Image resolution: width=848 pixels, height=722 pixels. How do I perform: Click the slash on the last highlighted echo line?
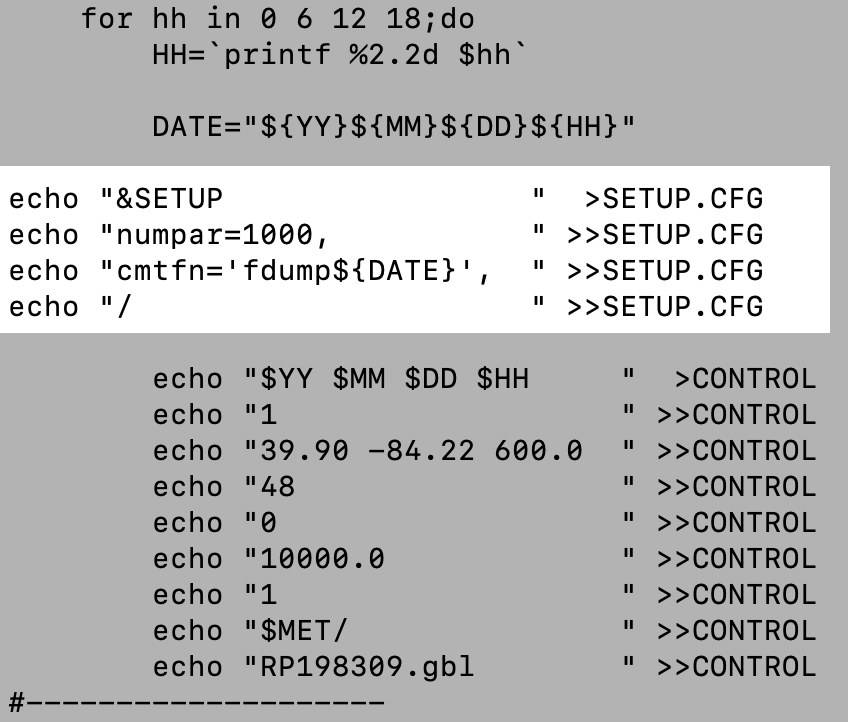tap(125, 307)
